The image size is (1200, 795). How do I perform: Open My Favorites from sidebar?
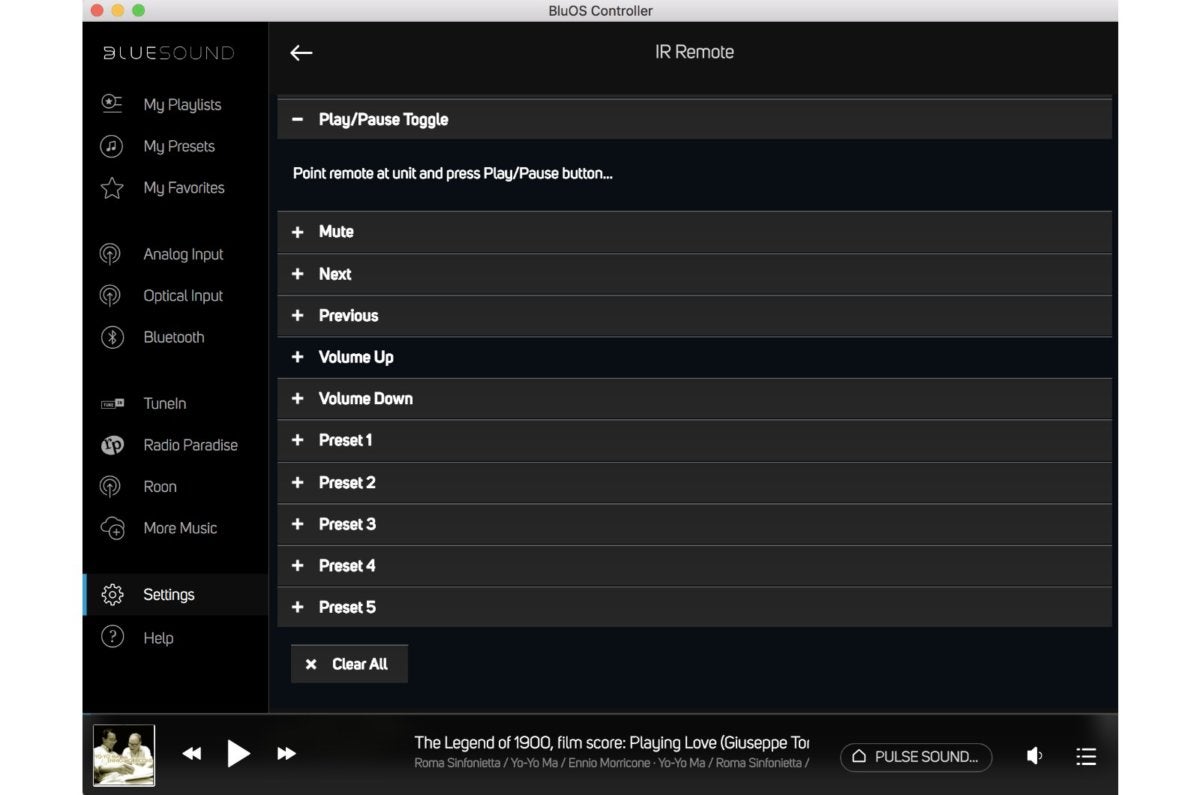[184, 188]
